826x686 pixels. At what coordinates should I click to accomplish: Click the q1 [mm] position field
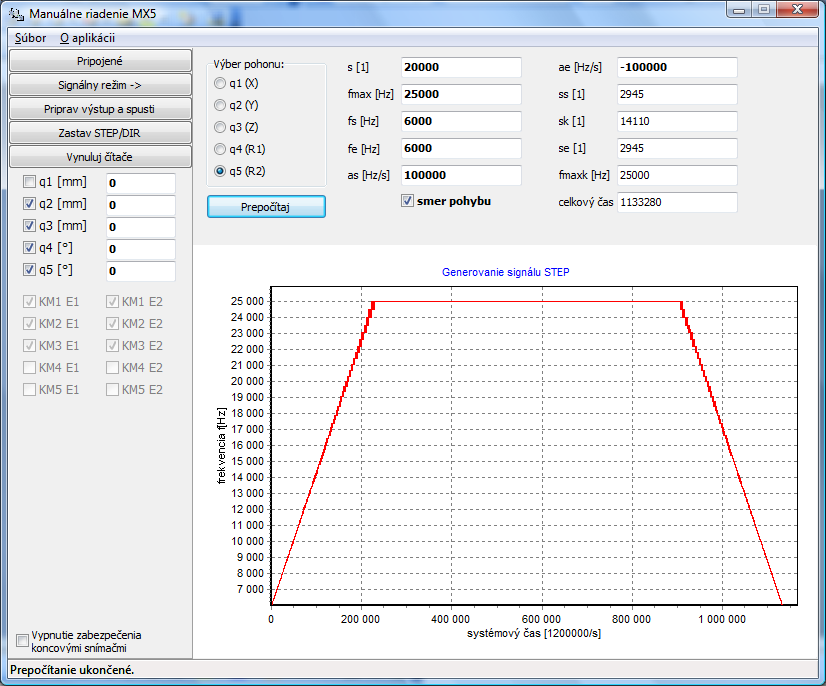[141, 183]
